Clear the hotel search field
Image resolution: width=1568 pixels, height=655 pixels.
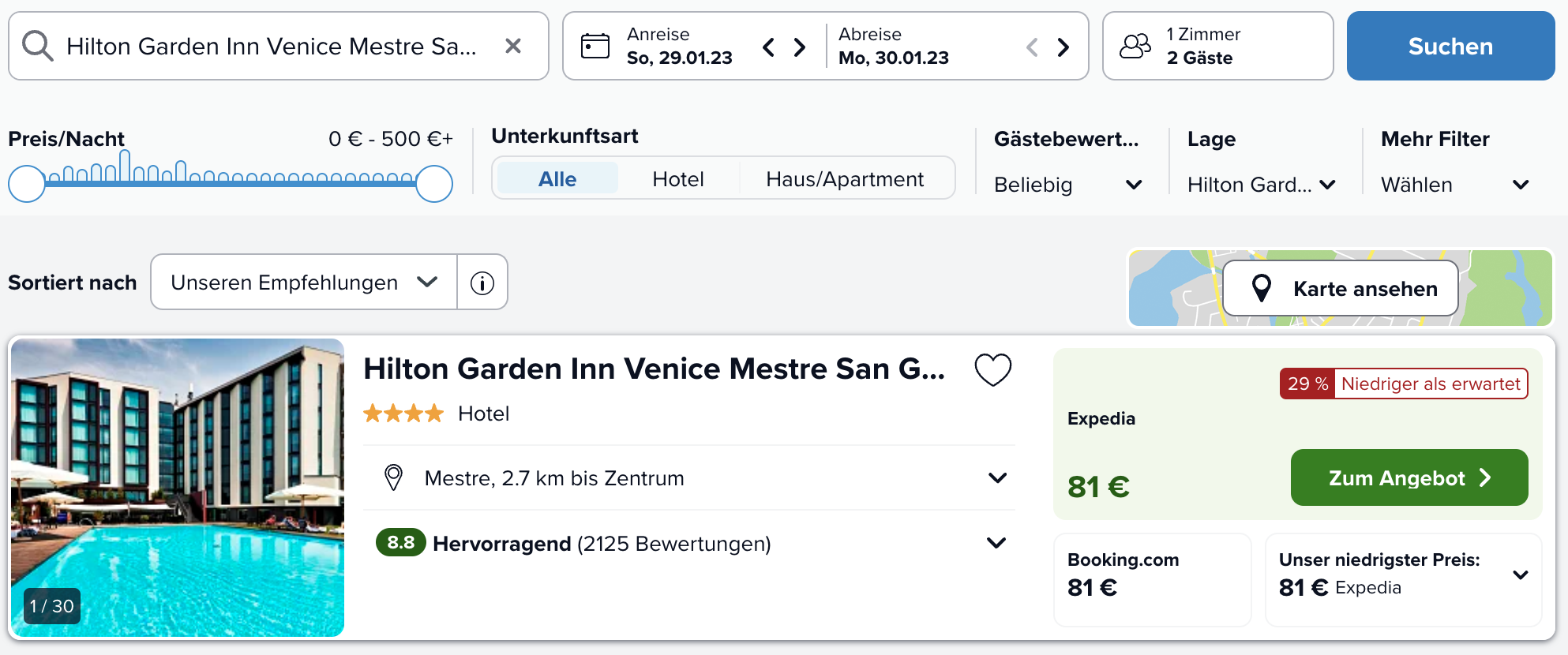[513, 46]
